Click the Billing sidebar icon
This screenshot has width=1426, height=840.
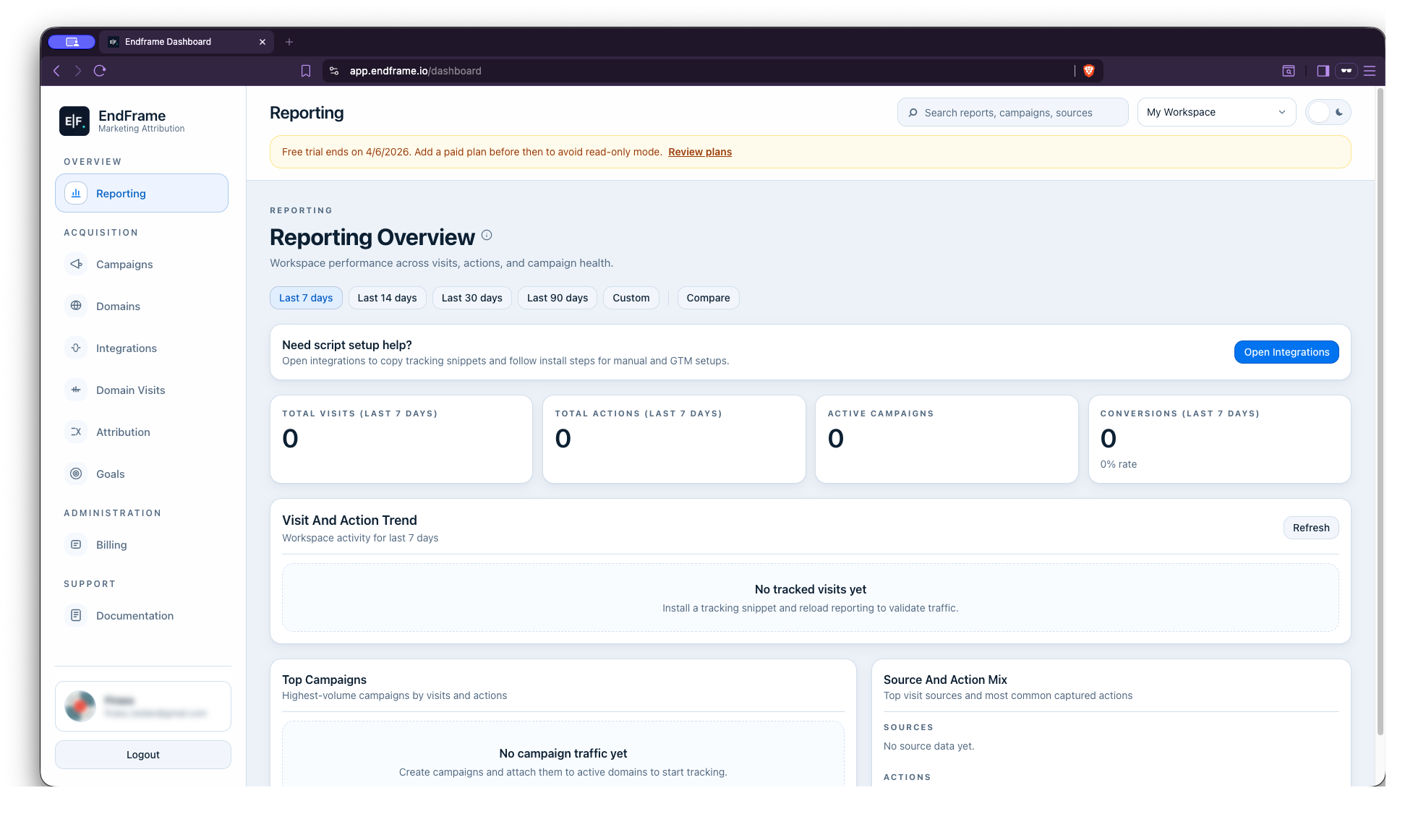(76, 544)
